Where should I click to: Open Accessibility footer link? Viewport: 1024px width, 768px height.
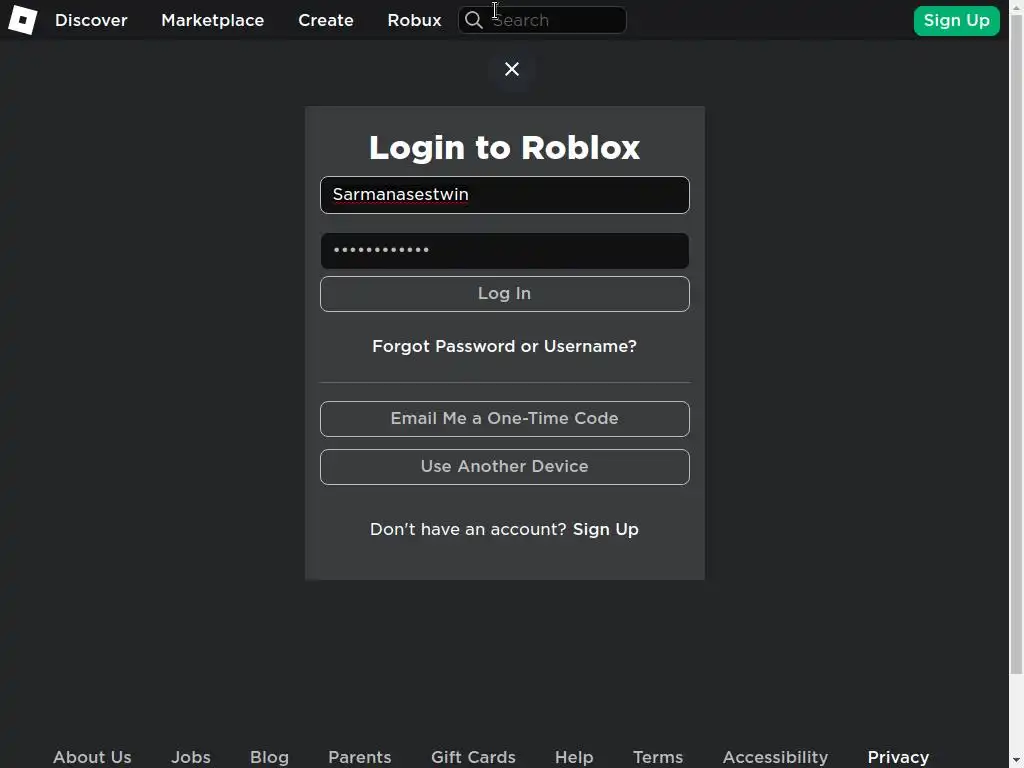pyautogui.click(x=775, y=757)
